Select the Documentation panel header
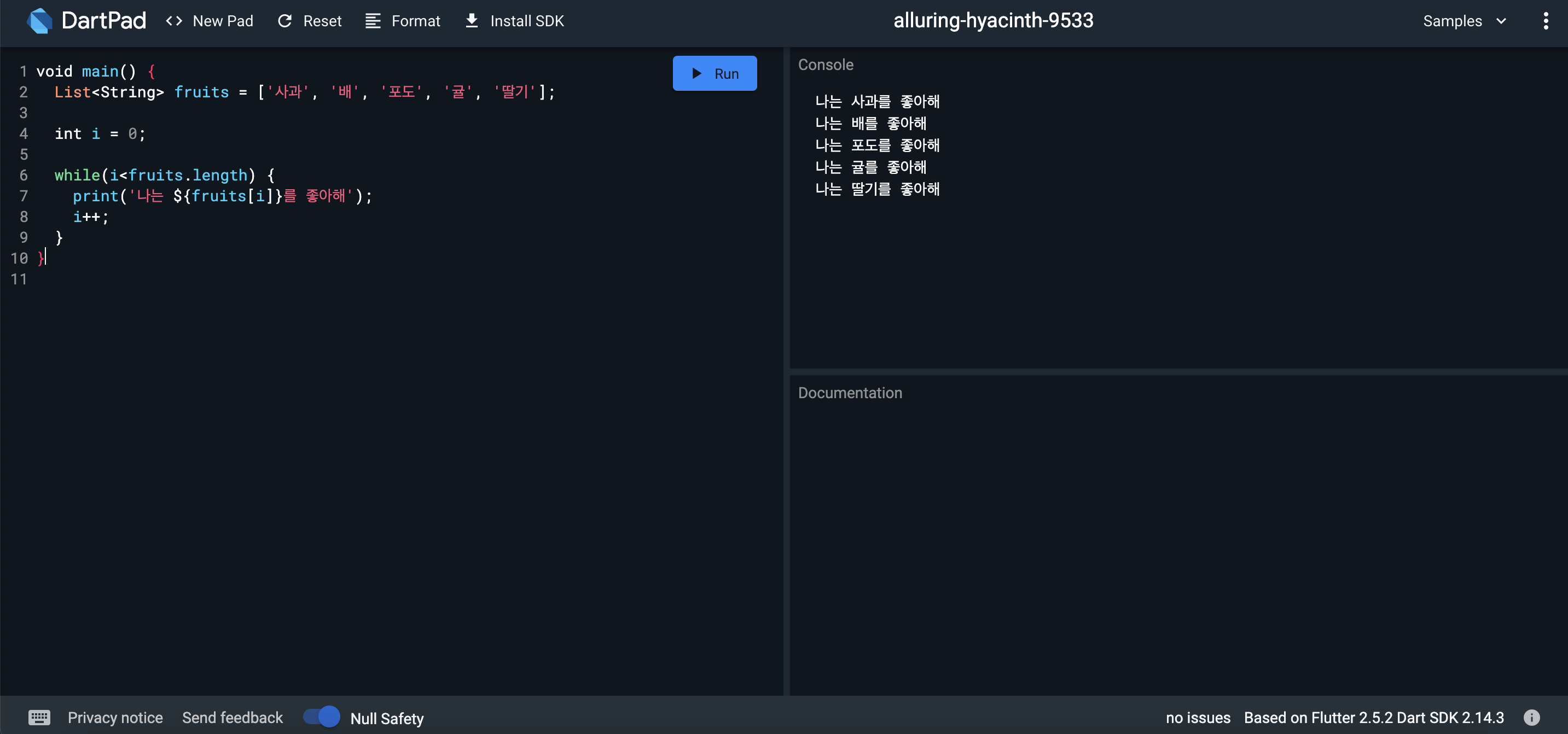Viewport: 1568px width, 734px height. 850,393
